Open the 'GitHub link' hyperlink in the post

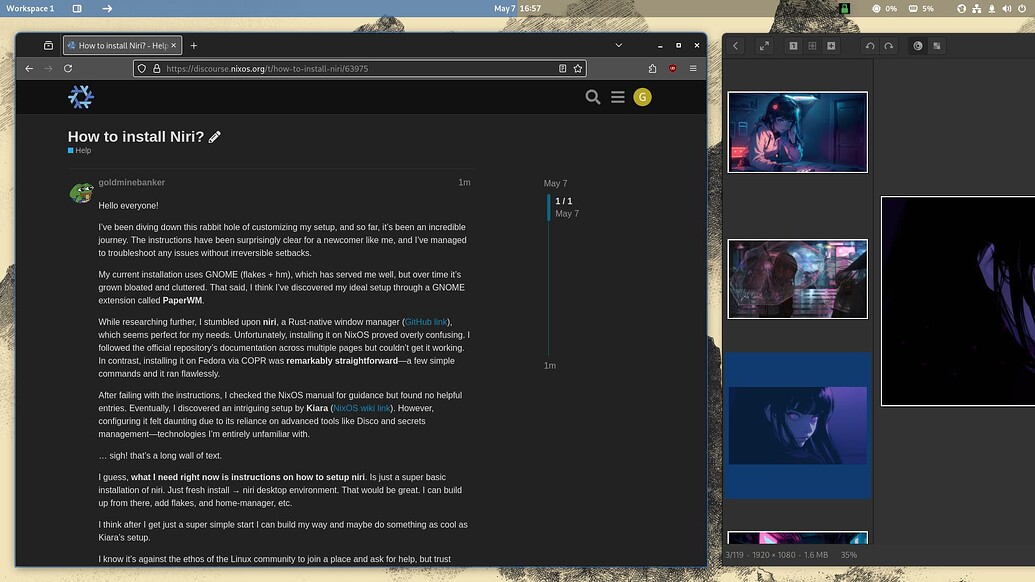tap(427, 320)
